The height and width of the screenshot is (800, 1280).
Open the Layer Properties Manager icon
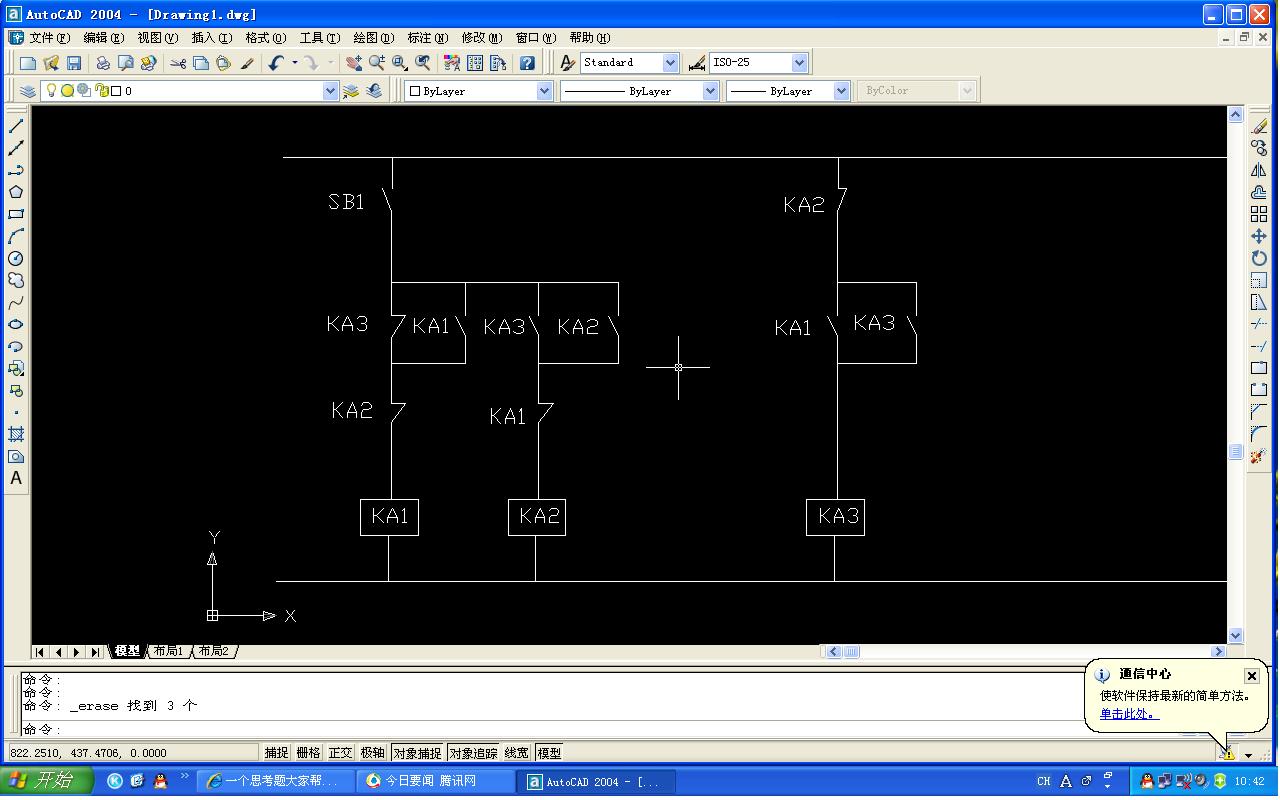tap(28, 91)
